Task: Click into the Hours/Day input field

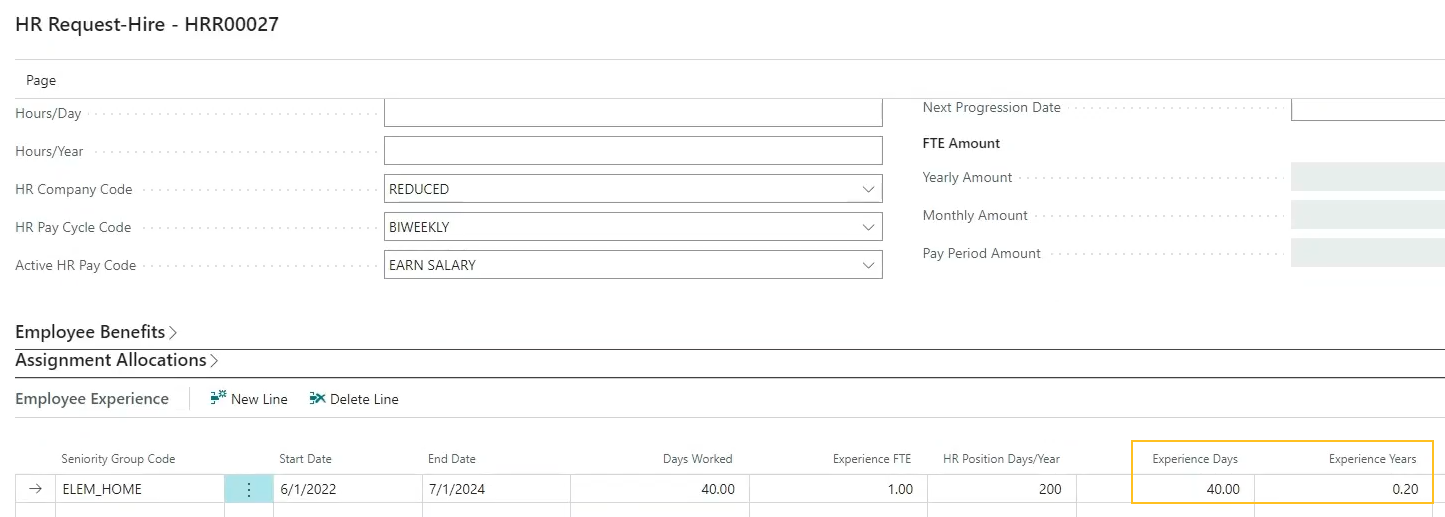Action: 632,113
